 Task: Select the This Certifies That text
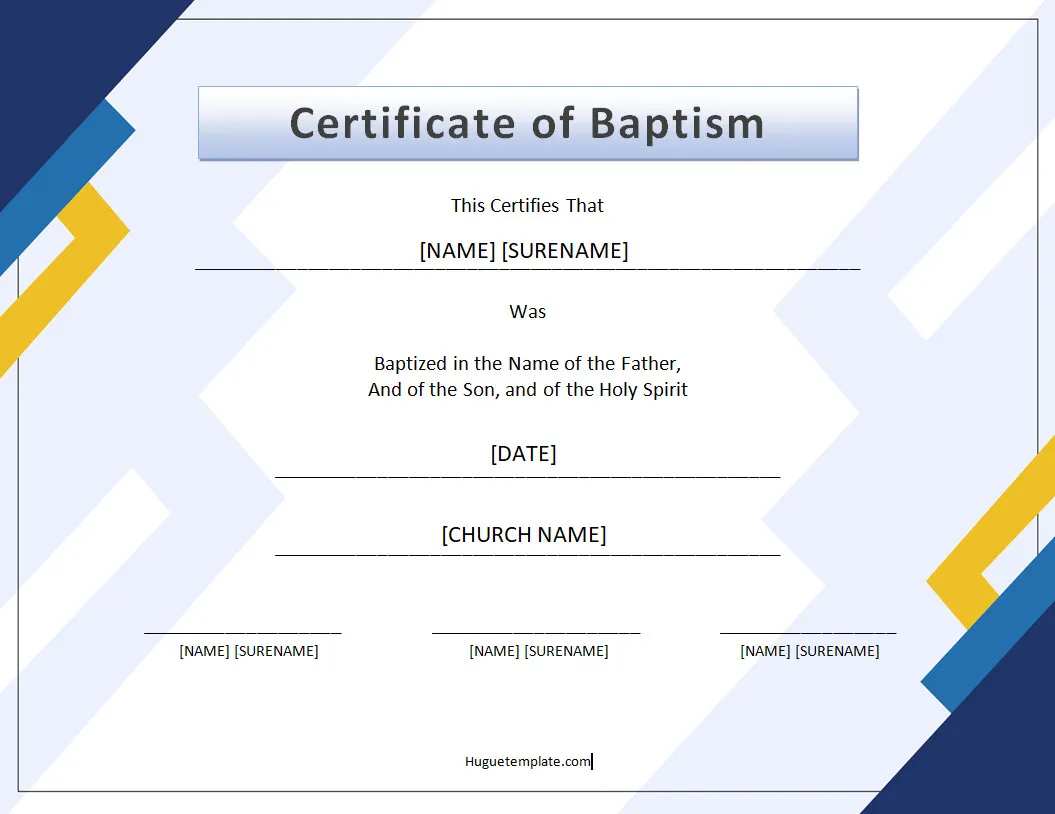click(x=527, y=205)
